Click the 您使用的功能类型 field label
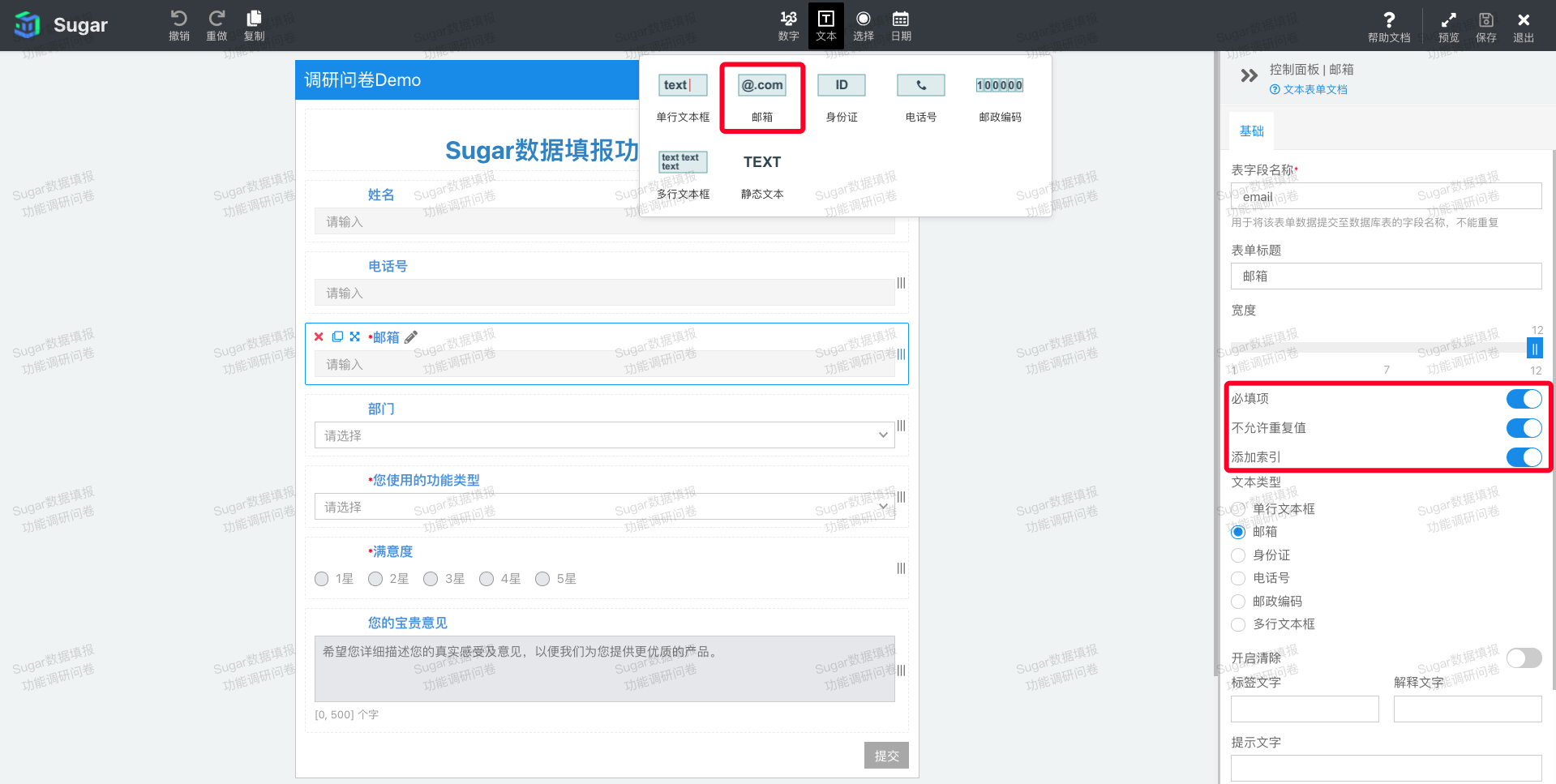Image resolution: width=1556 pixels, height=784 pixels. pos(424,480)
